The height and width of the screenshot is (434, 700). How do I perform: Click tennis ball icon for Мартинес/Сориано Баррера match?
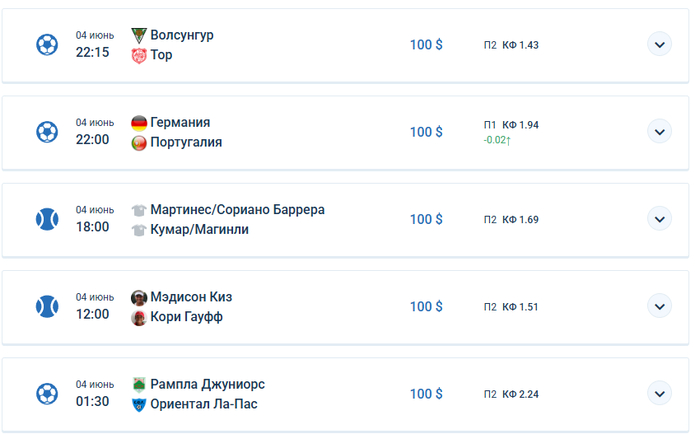click(47, 219)
